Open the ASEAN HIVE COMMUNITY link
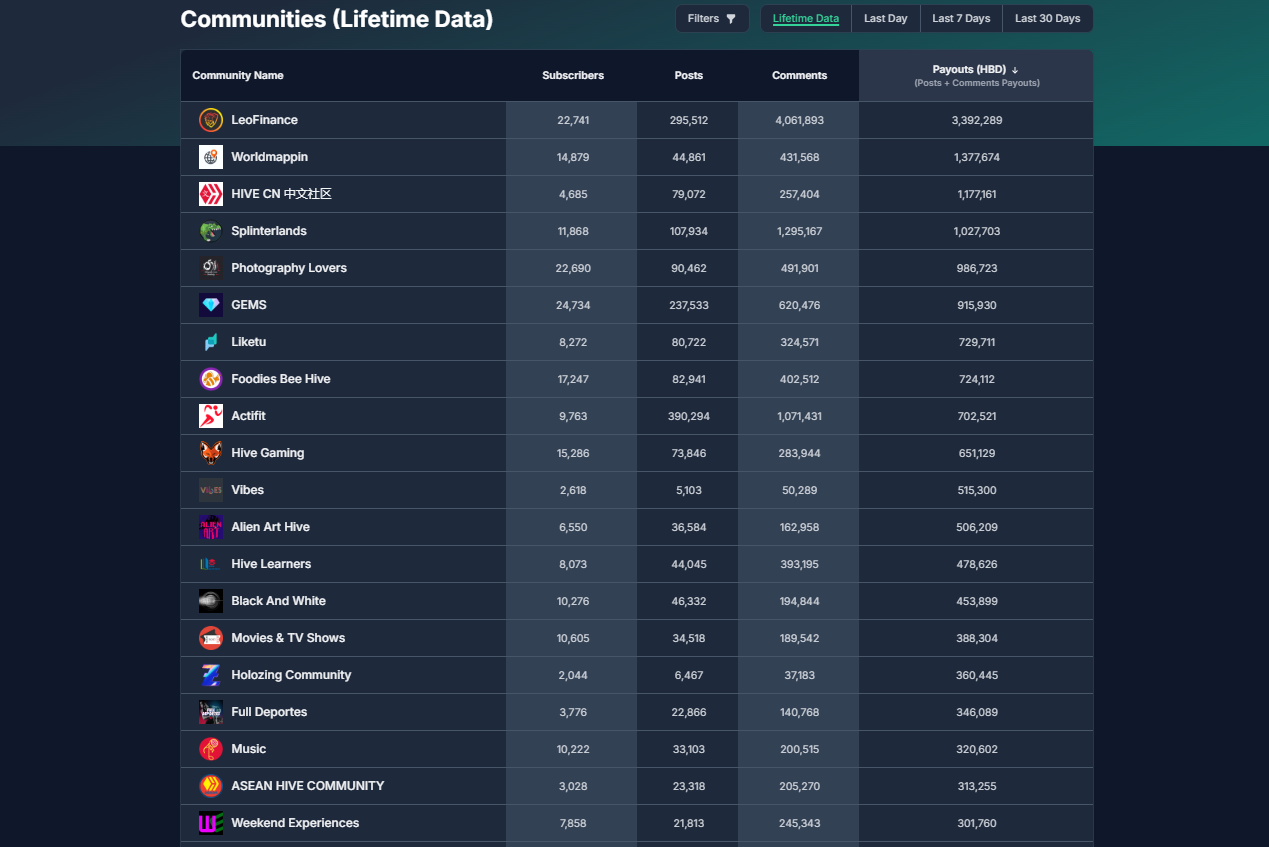 point(308,786)
